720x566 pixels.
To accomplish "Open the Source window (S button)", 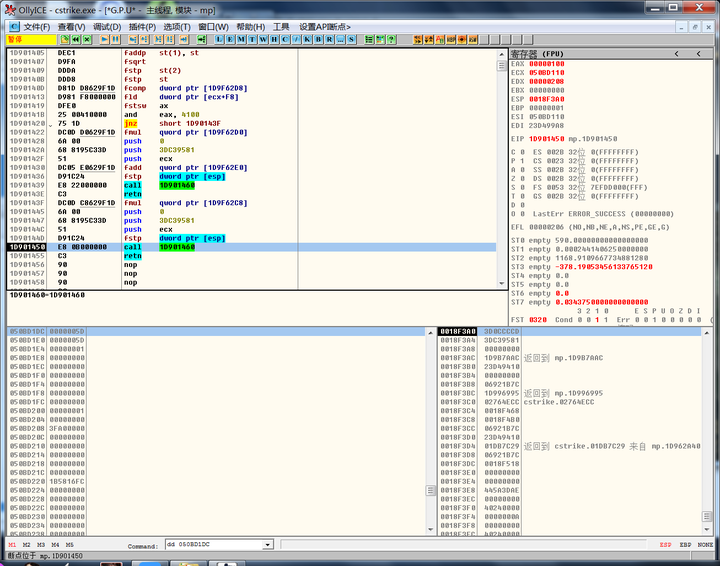I will (x=351, y=39).
